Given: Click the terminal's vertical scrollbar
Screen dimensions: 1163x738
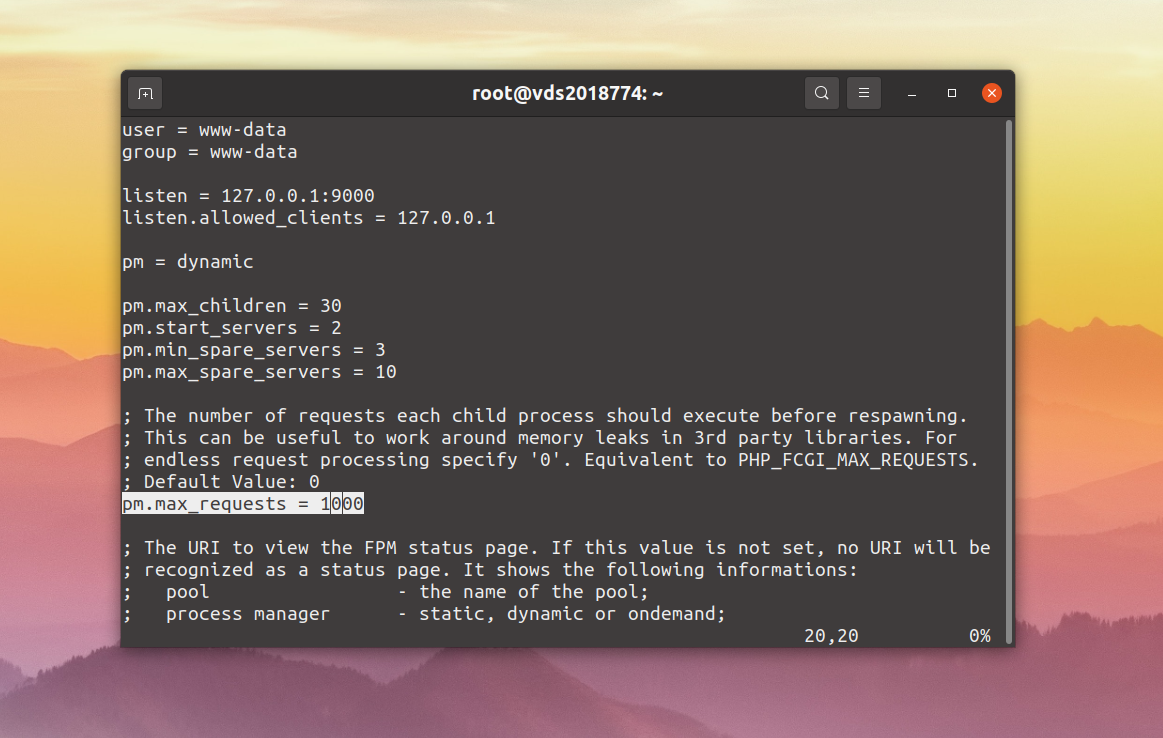Looking at the screenshot, I should pyautogui.click(x=1009, y=371).
